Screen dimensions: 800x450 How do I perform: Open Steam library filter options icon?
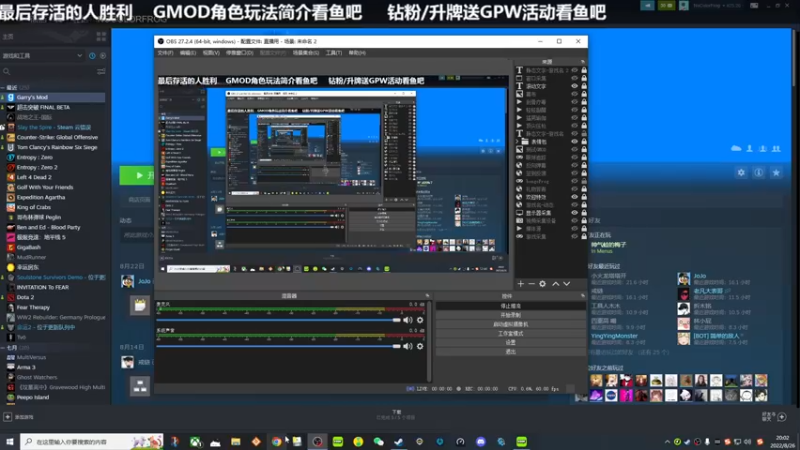(101, 71)
